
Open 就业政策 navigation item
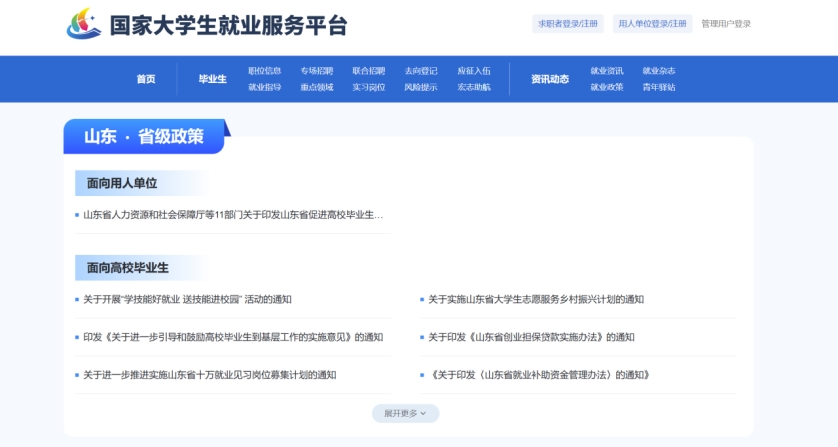pos(607,87)
